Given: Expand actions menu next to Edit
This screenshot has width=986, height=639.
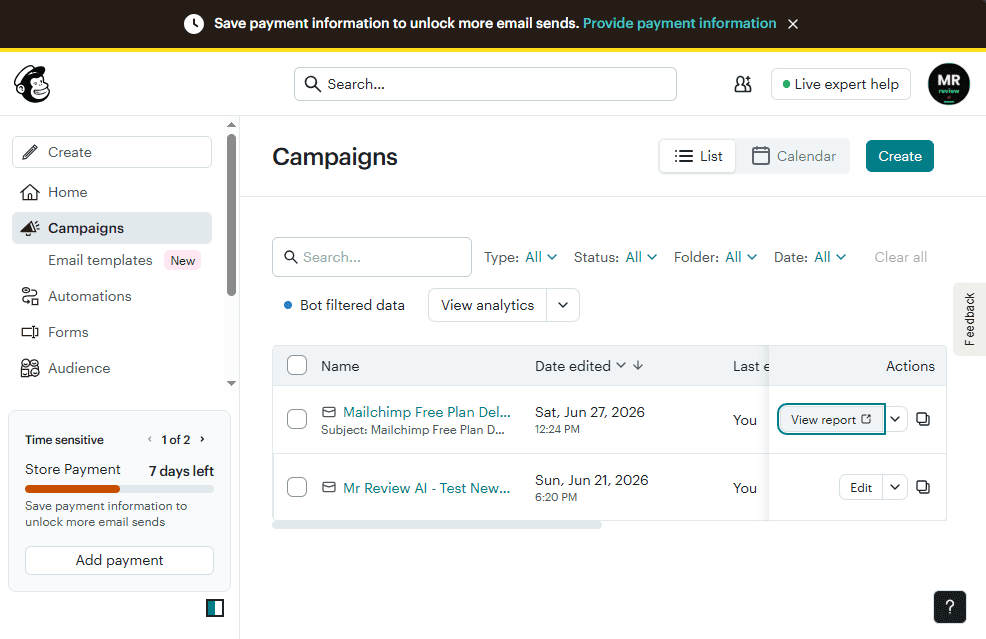Looking at the screenshot, I should pos(895,487).
